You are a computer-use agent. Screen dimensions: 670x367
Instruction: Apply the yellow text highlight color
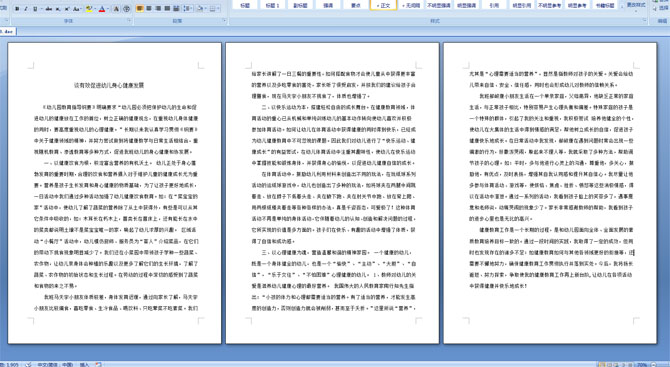point(89,9)
